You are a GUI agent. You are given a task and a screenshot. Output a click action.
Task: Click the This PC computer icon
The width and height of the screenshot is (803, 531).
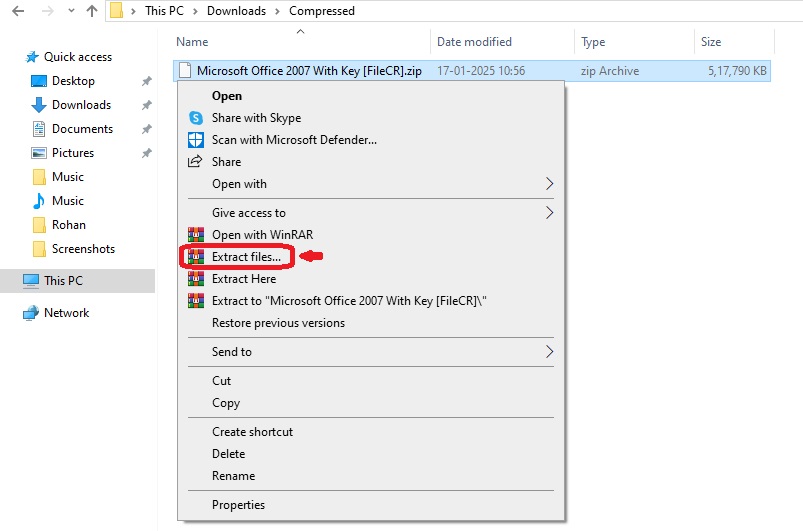[31, 281]
